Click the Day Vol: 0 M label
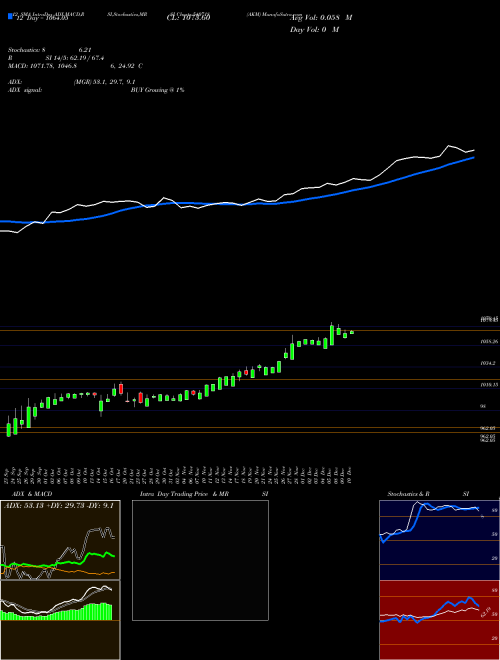Screen dimensions: 500x660 pyautogui.click(x=314, y=29)
